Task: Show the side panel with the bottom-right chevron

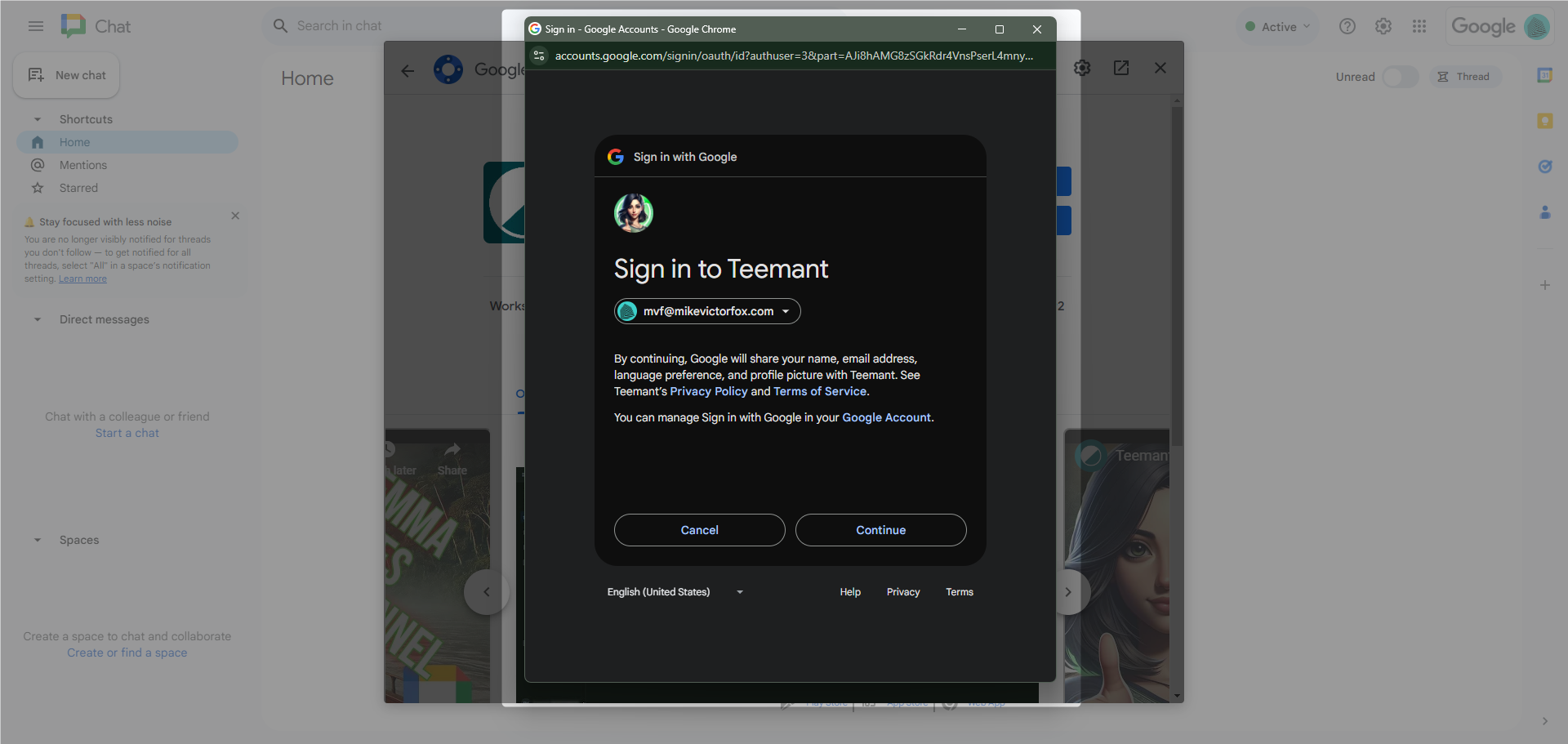Action: click(x=1544, y=721)
